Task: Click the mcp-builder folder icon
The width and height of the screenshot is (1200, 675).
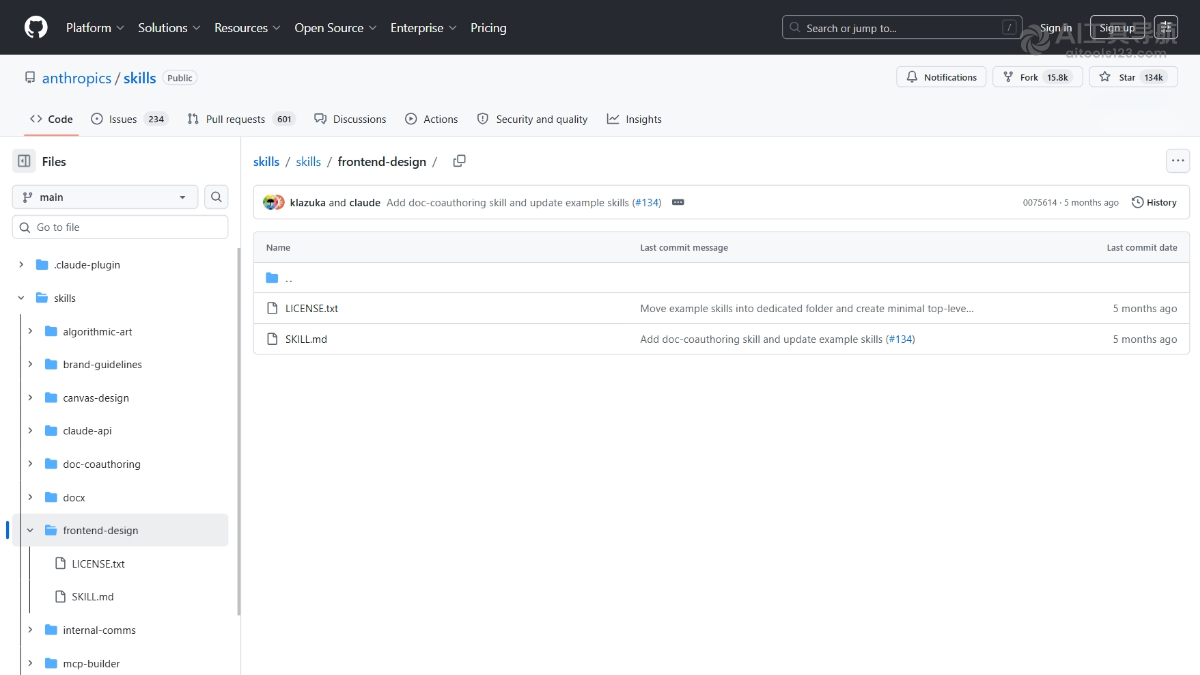Action: pos(51,663)
